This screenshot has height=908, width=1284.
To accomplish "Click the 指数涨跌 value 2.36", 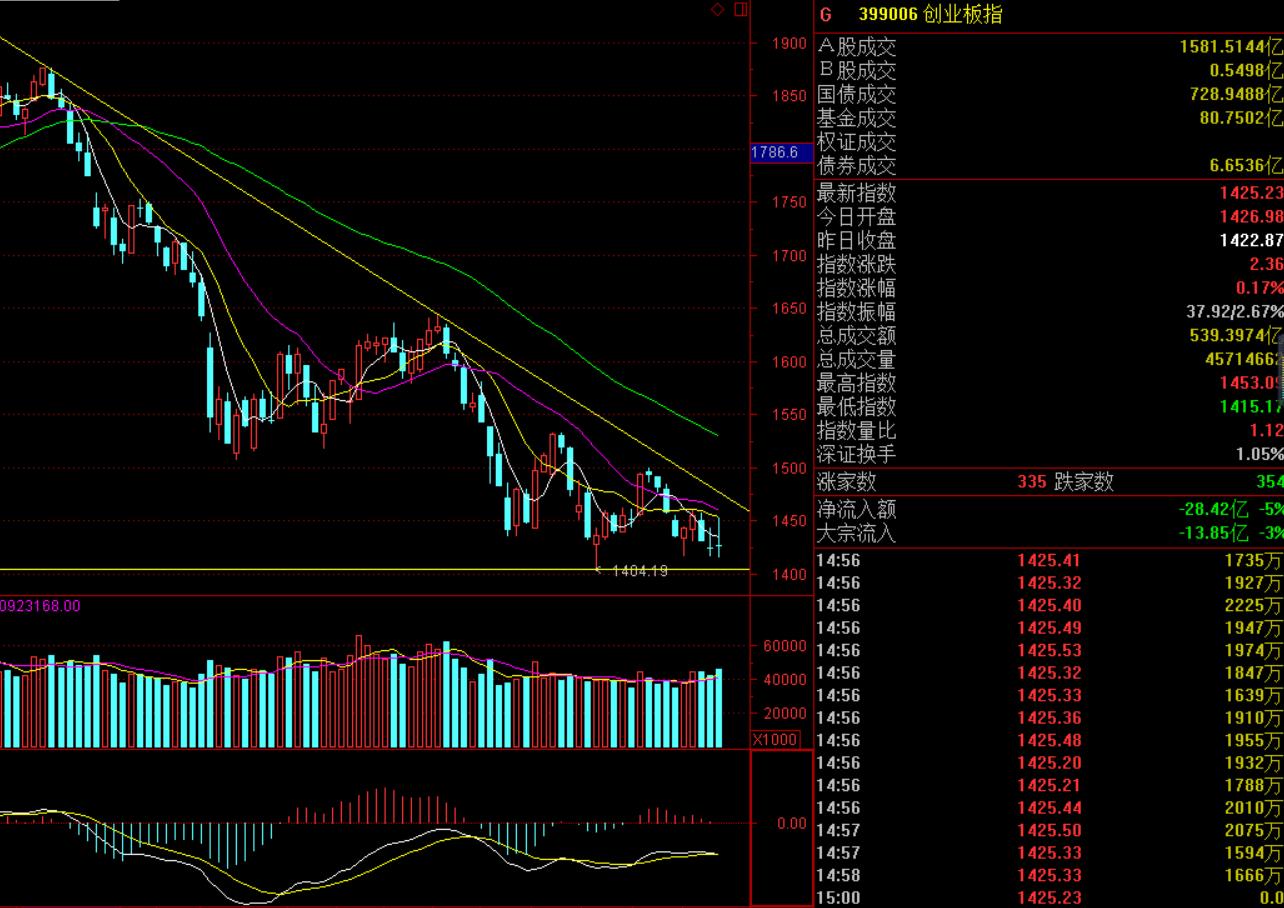I will (1266, 265).
